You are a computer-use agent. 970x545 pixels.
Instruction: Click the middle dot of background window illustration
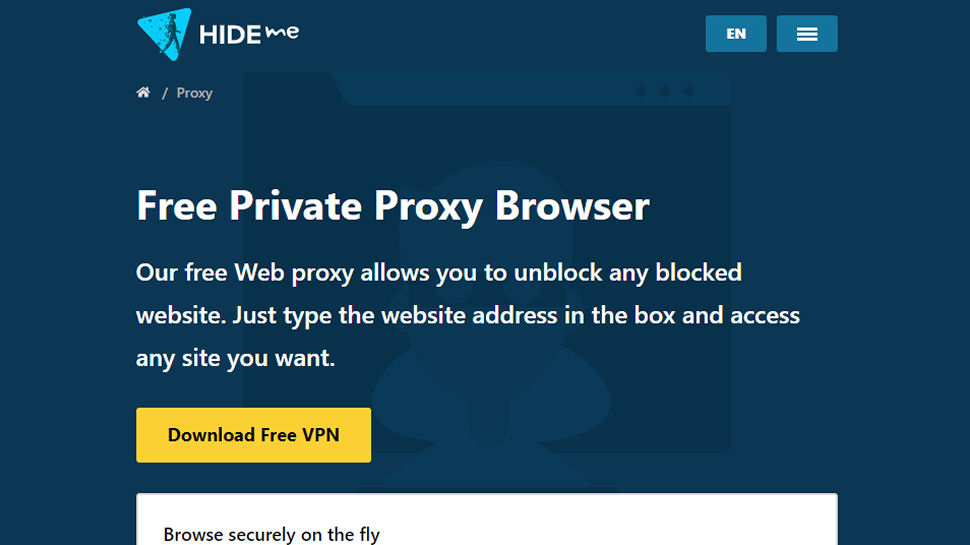665,92
